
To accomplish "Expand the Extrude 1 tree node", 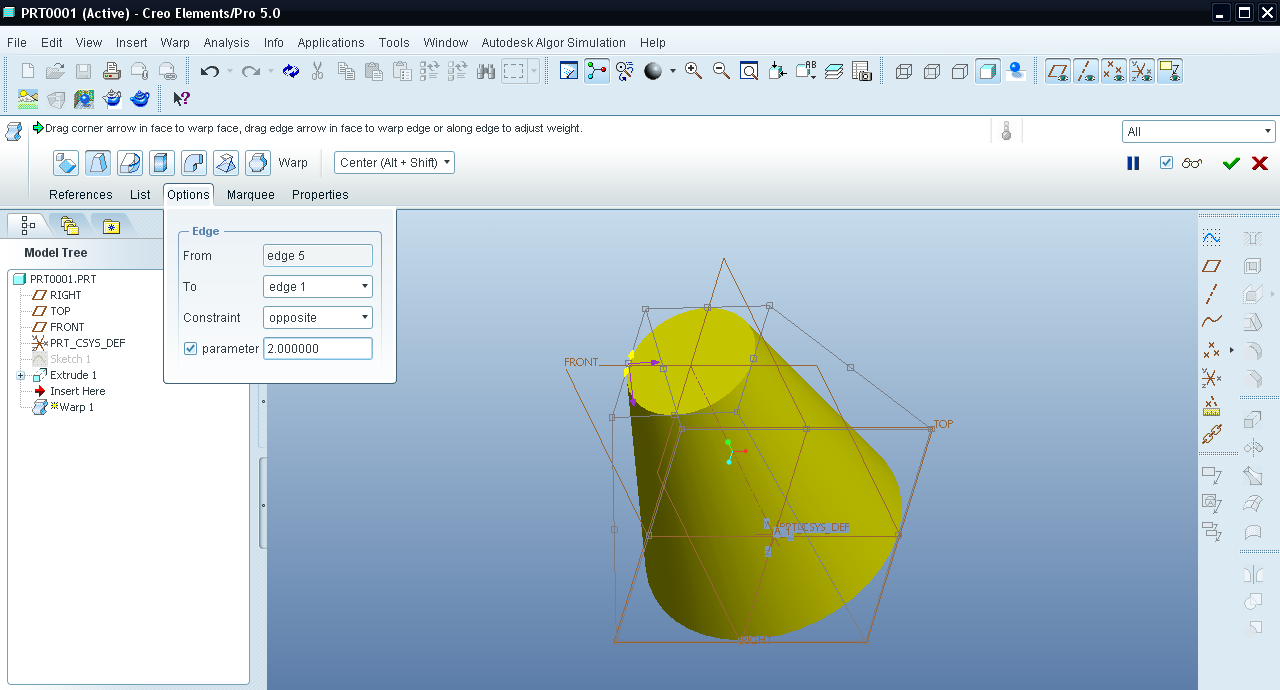I will pyautogui.click(x=20, y=376).
